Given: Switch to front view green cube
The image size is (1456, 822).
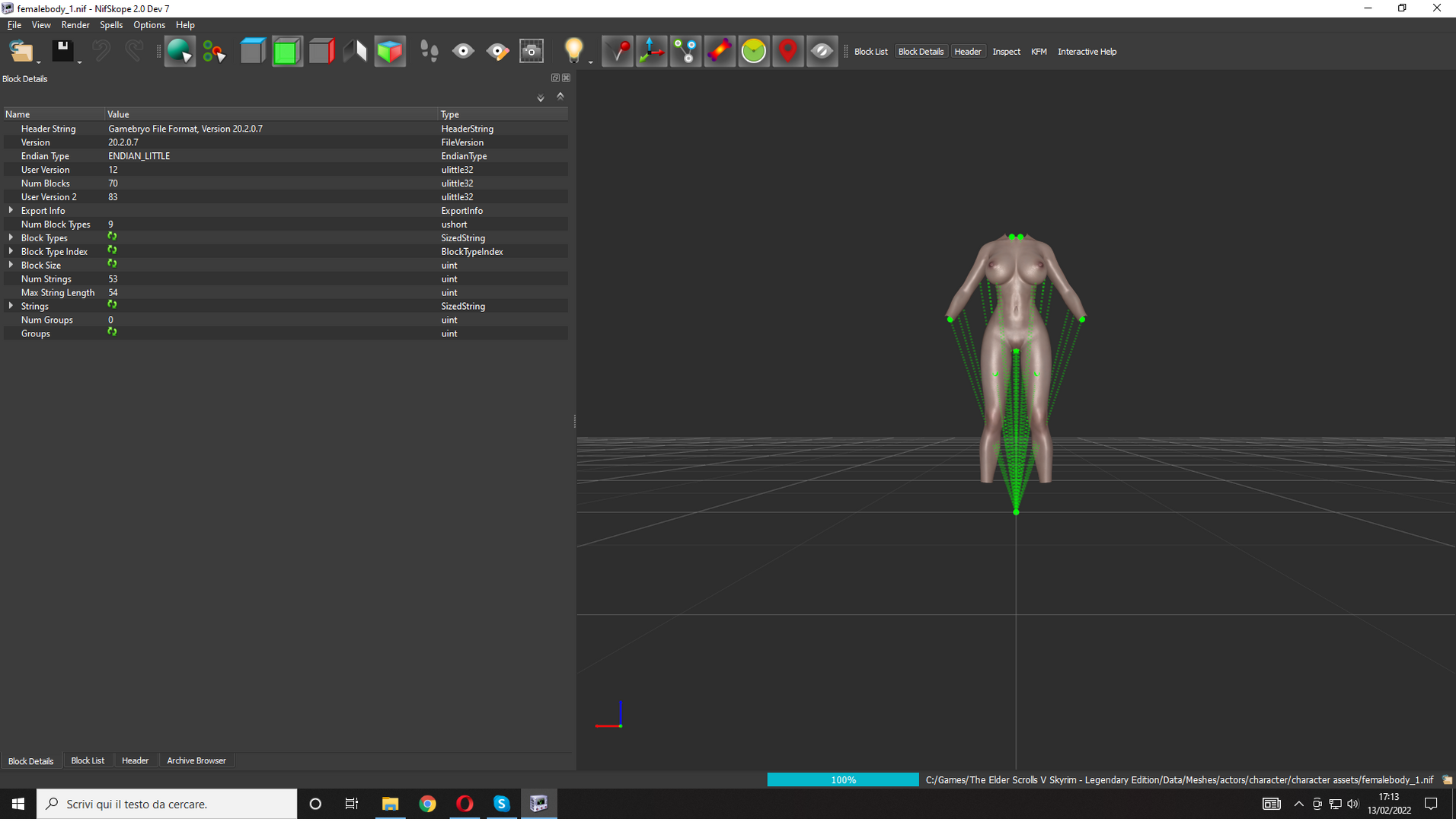Looking at the screenshot, I should coord(286,51).
